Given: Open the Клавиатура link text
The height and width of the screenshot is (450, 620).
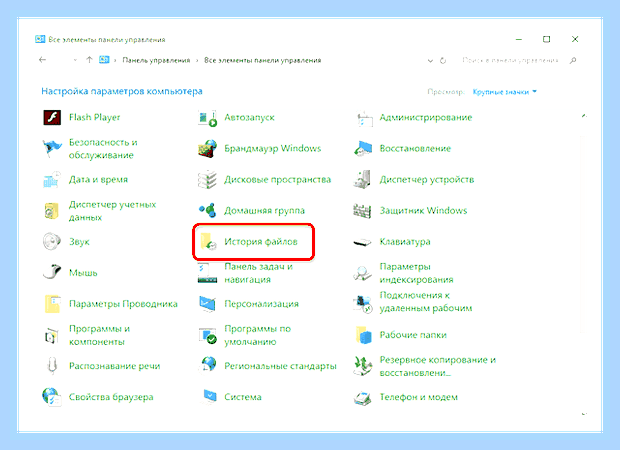Looking at the screenshot, I should point(405,242).
